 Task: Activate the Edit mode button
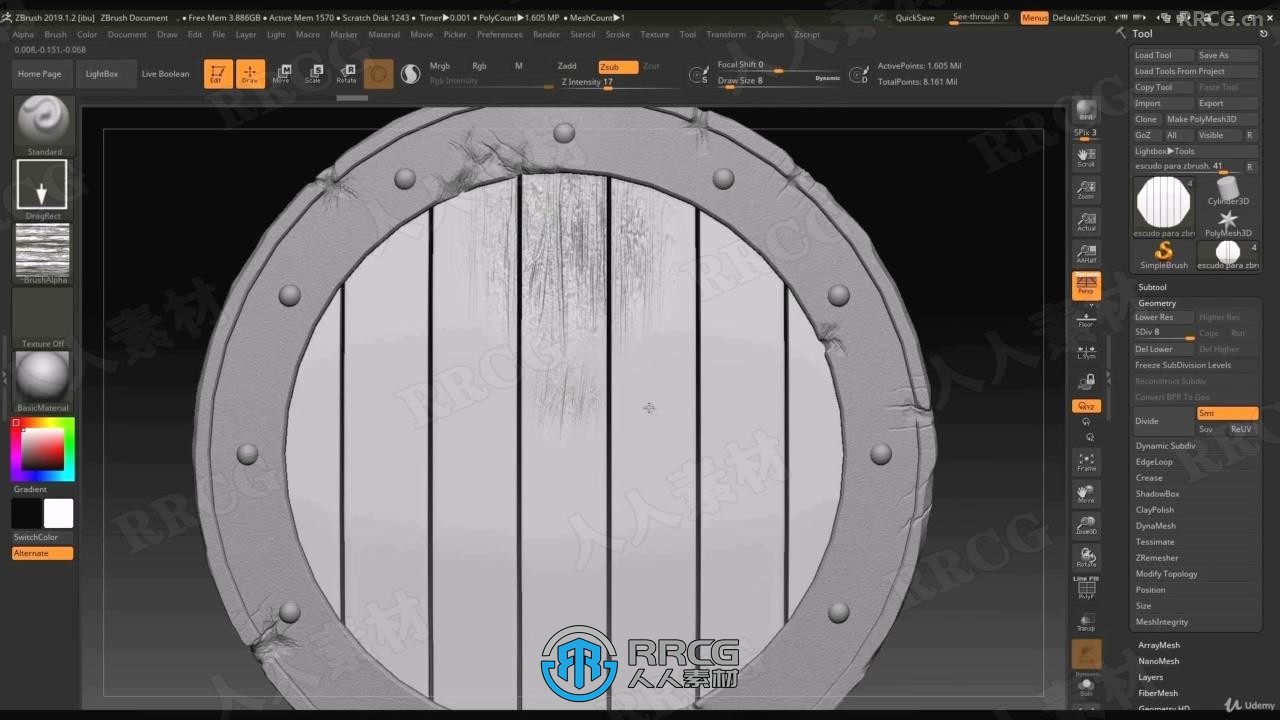[x=218, y=74]
